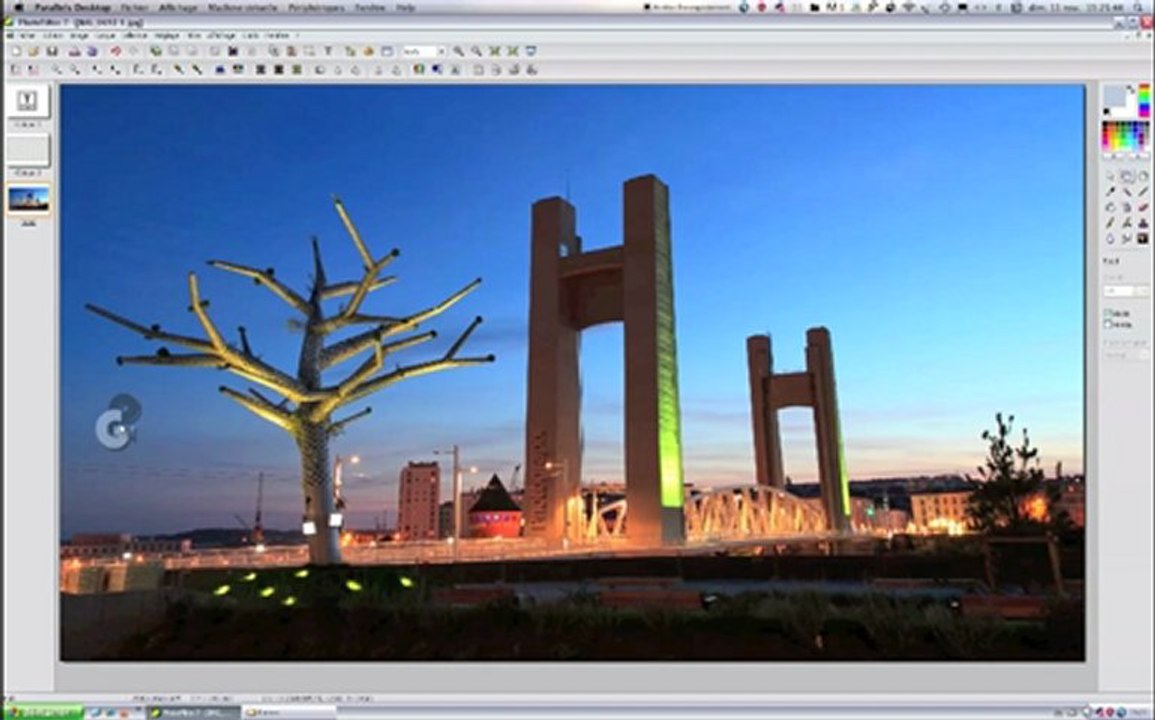1155x720 pixels.
Task: Click the Zoom out magnifier icon
Action: click(x=477, y=52)
